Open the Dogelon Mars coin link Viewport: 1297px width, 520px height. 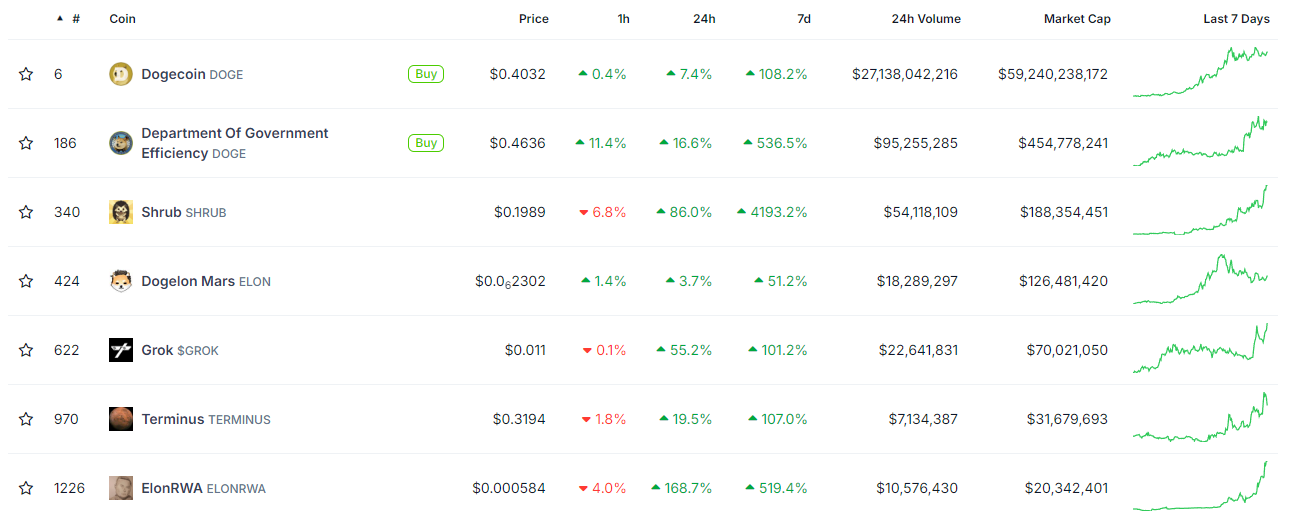pyautogui.click(x=188, y=281)
